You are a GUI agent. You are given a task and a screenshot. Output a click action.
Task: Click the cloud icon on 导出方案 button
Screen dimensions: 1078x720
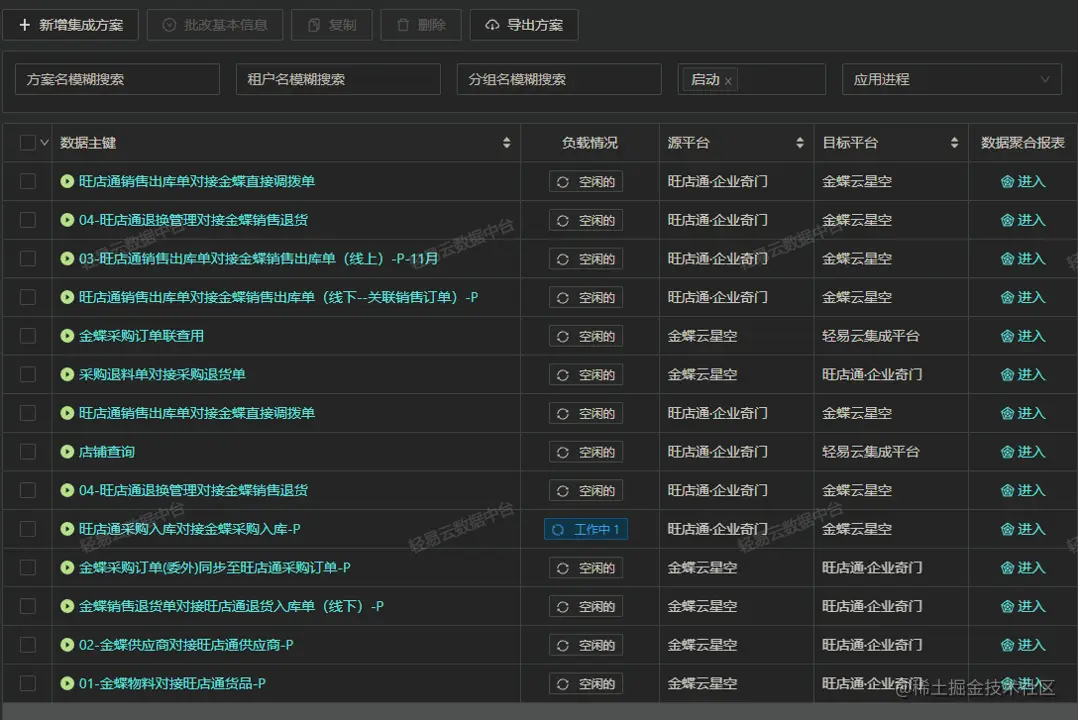pos(494,25)
